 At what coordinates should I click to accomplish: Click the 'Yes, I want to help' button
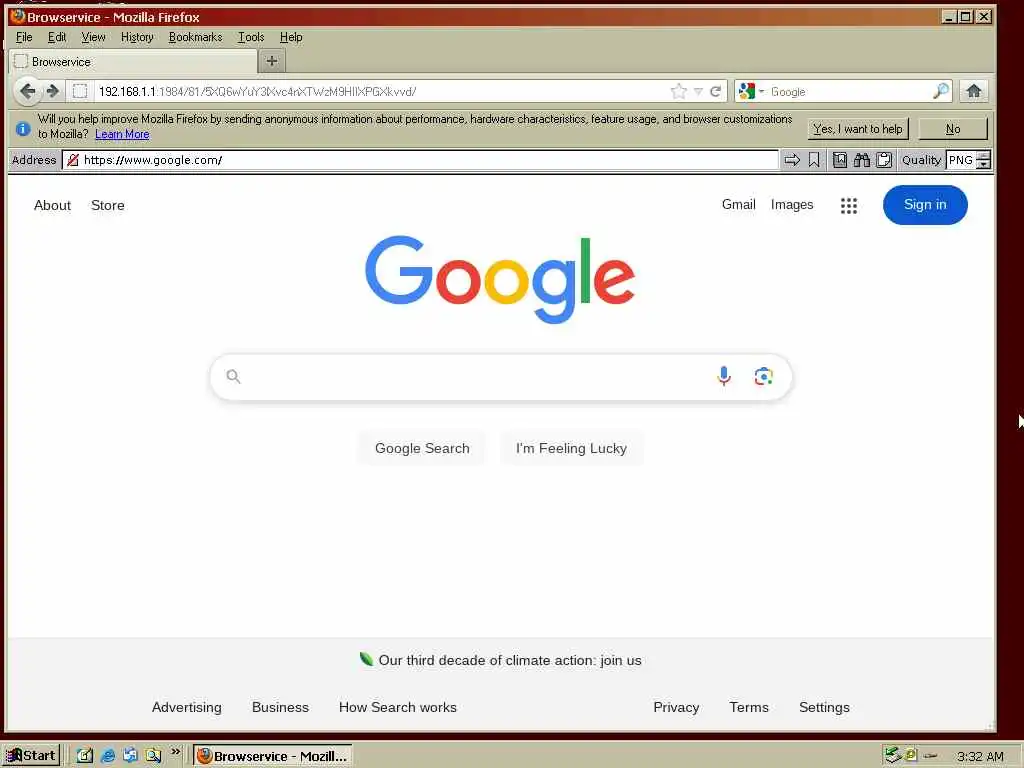(x=857, y=129)
